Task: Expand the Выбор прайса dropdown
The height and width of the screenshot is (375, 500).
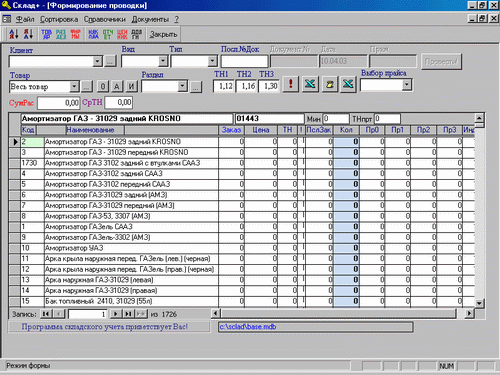Action: 407,85
